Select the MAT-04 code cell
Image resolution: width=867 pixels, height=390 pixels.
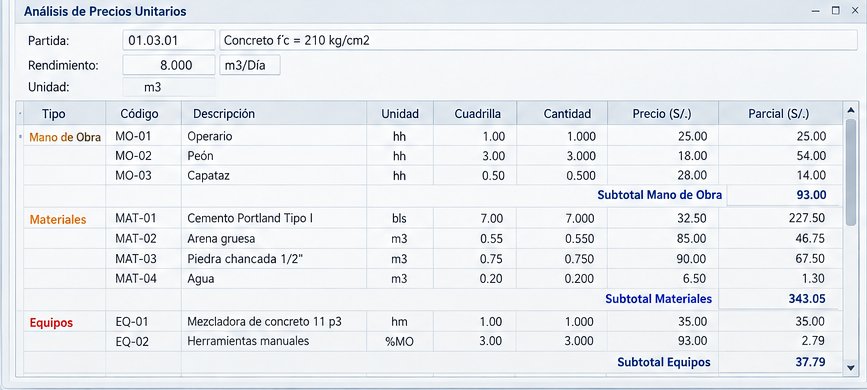click(x=143, y=279)
